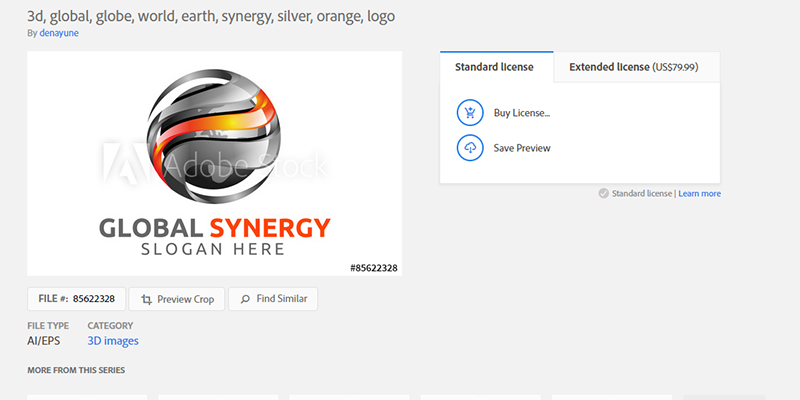Click the magnifier icon in Find Similar

245,299
